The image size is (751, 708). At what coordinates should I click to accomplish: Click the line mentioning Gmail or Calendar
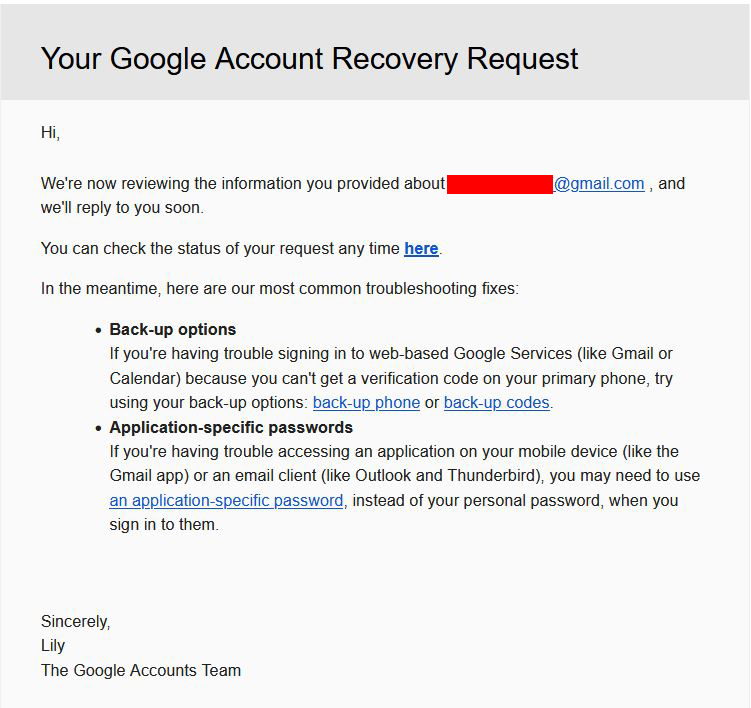click(391, 354)
